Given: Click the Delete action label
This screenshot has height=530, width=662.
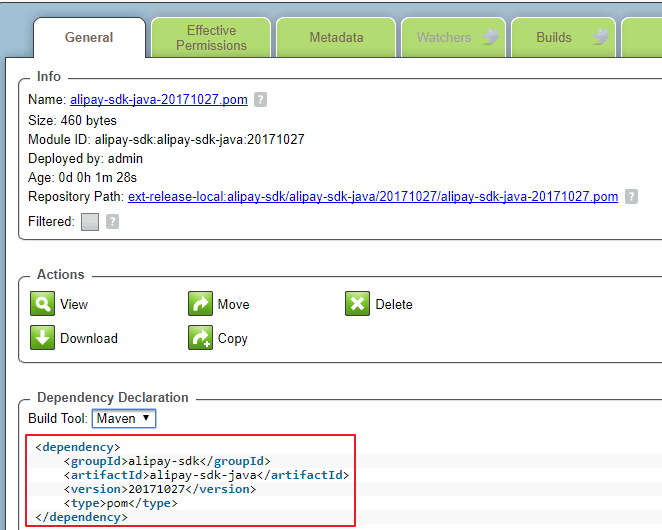Looking at the screenshot, I should (x=394, y=304).
